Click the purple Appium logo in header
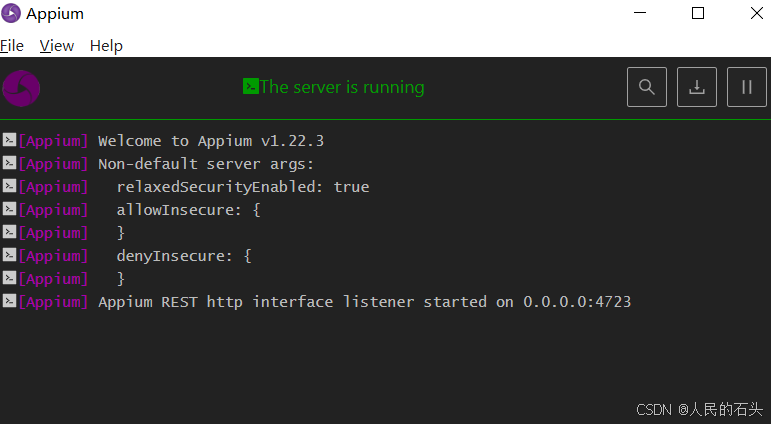The width and height of the screenshot is (771, 424). coord(21,89)
